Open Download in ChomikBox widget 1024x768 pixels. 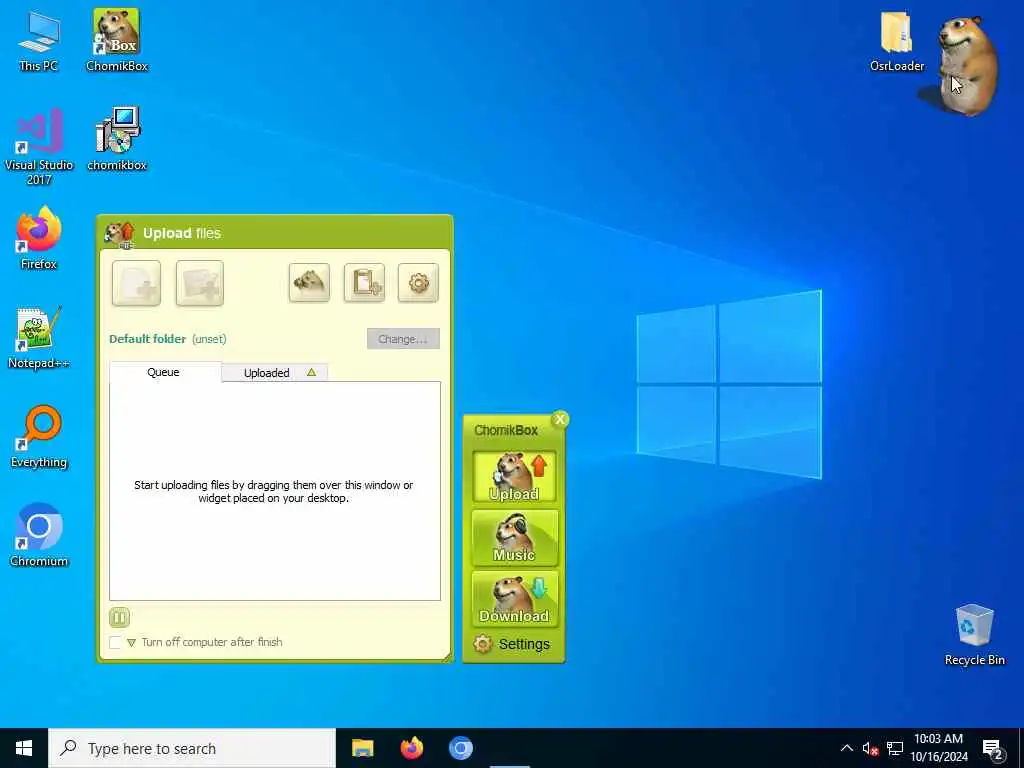tap(515, 600)
